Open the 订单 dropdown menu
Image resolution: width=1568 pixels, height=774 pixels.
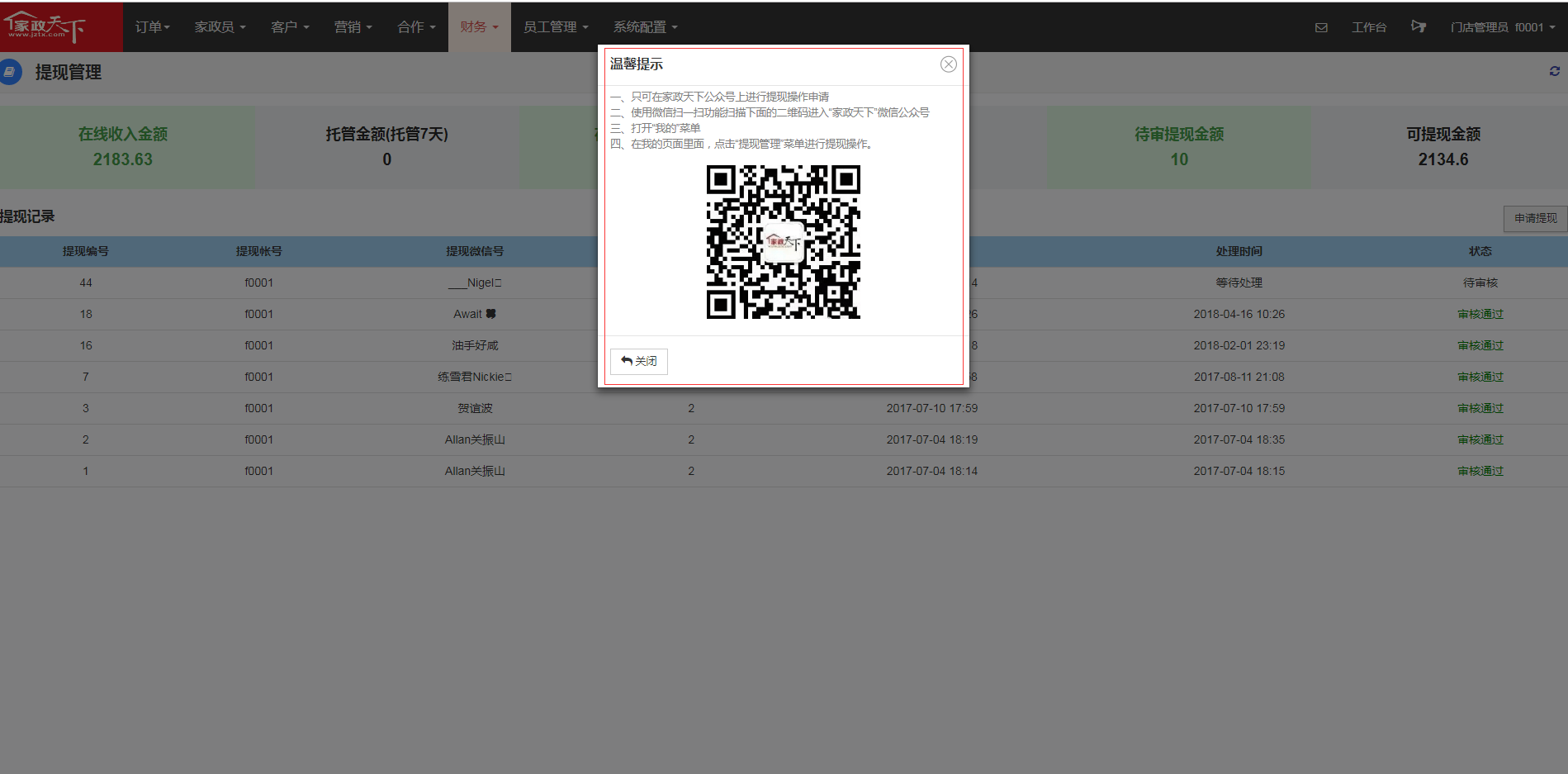pyautogui.click(x=153, y=27)
